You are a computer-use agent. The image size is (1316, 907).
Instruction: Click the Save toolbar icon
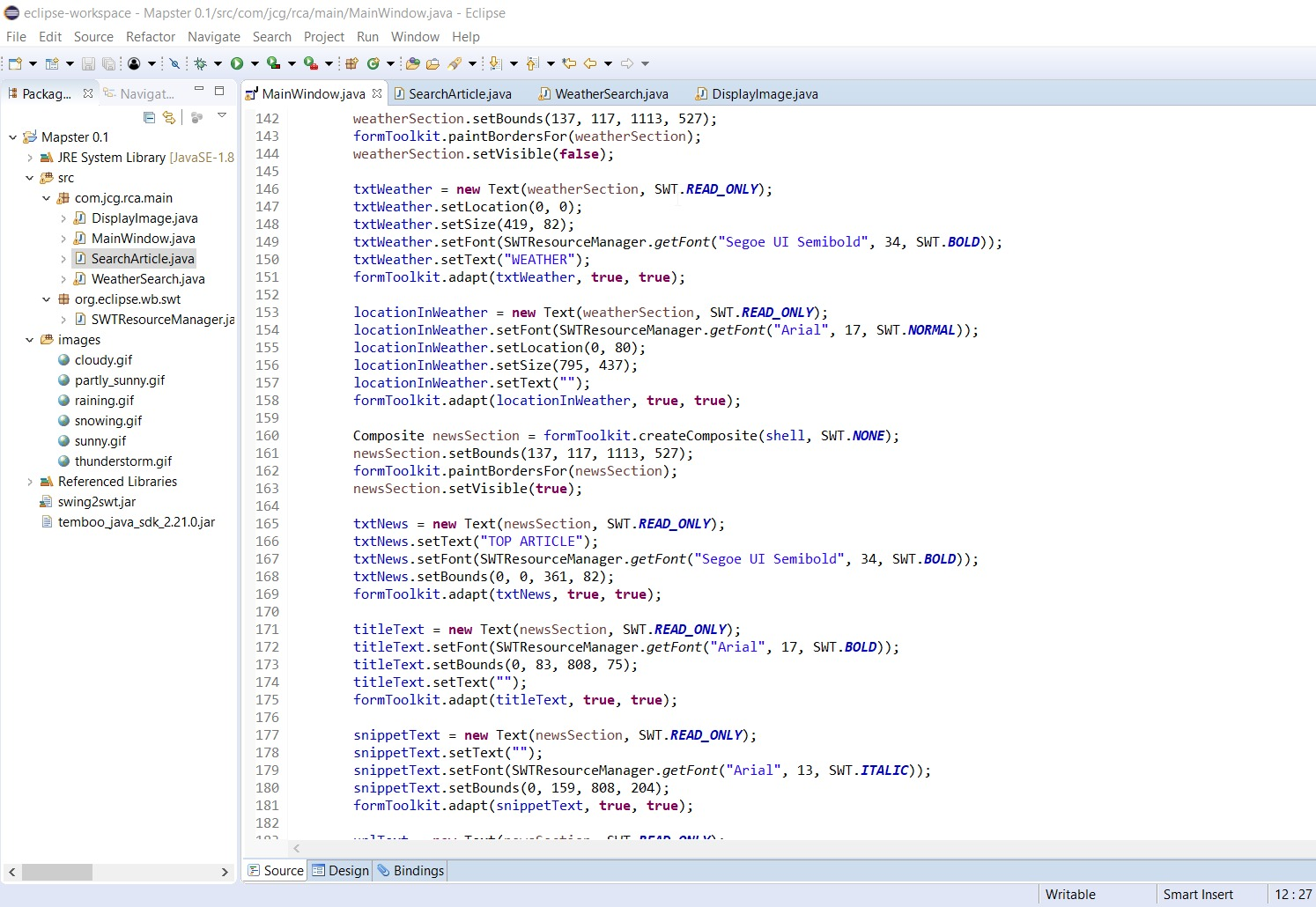pyautogui.click(x=88, y=63)
